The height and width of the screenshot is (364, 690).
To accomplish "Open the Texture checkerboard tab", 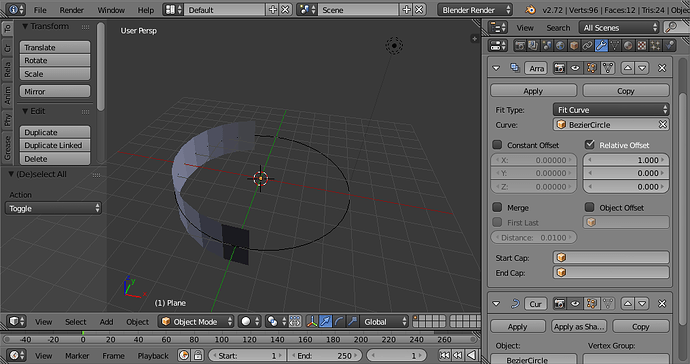I will (x=642, y=45).
